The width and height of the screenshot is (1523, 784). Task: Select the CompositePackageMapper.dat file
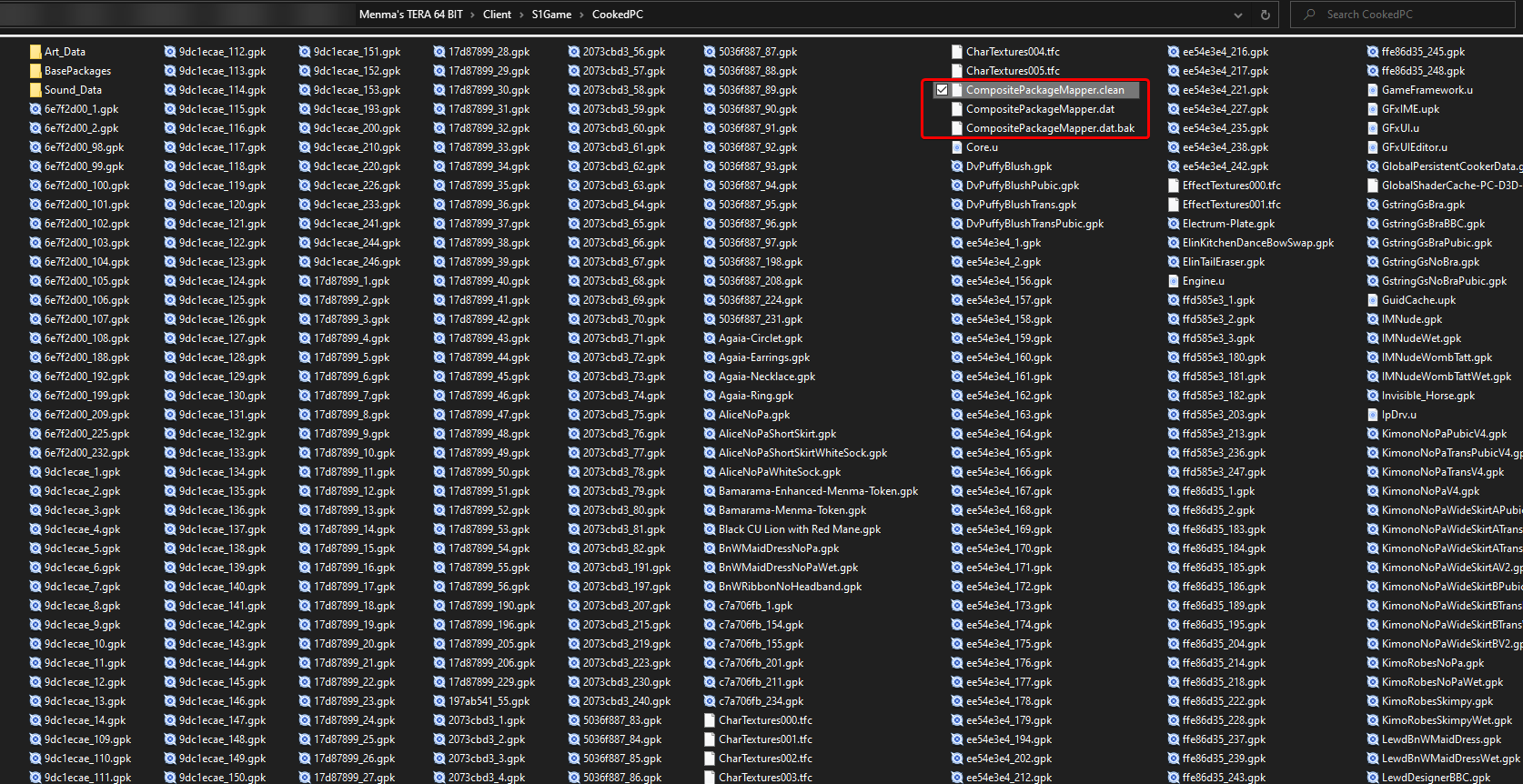[x=1040, y=109]
